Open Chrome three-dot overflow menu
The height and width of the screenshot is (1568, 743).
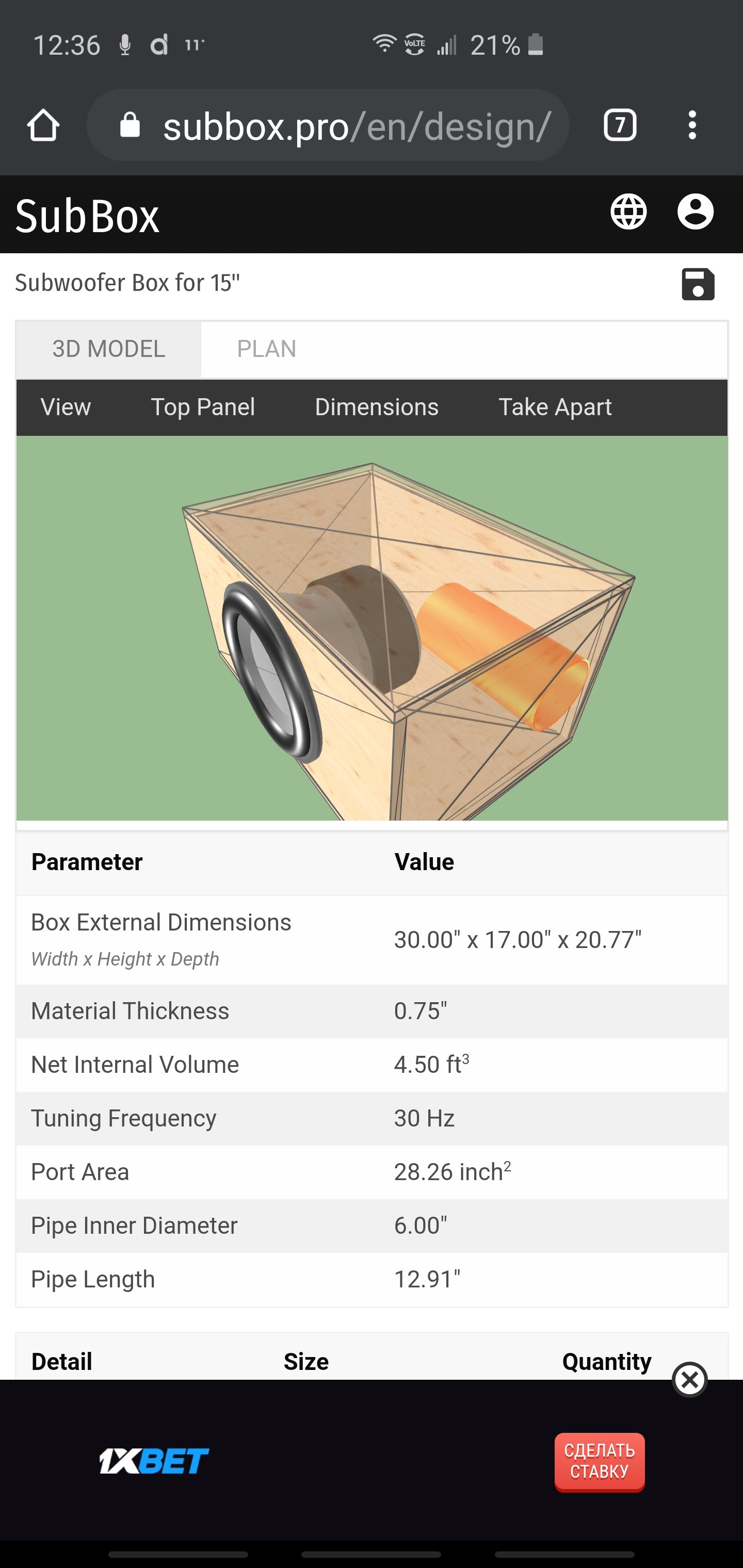click(x=692, y=125)
